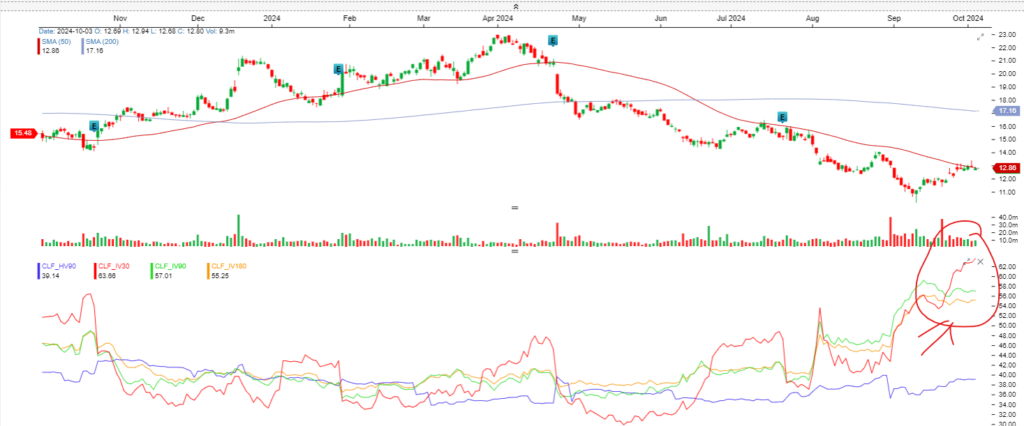Click the divider handle between price and volume
The image size is (1024, 426).
(514, 207)
